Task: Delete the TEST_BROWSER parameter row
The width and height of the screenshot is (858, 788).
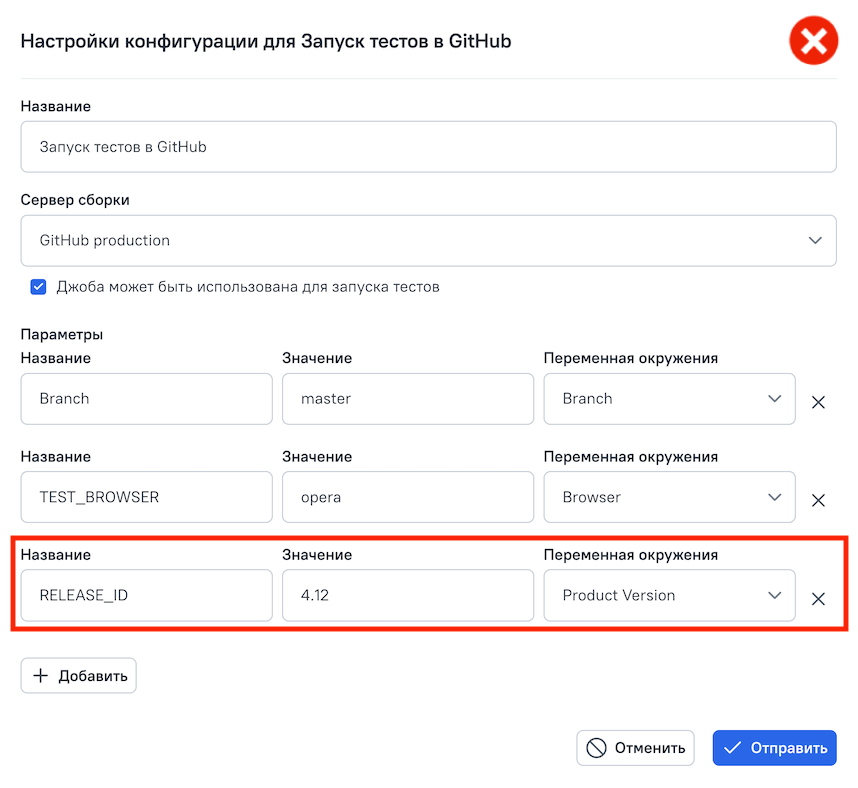Action: [x=817, y=500]
